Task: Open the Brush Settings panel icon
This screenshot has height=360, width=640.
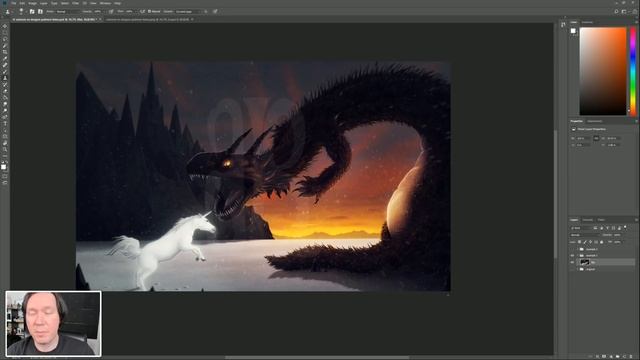Action: click(x=32, y=11)
